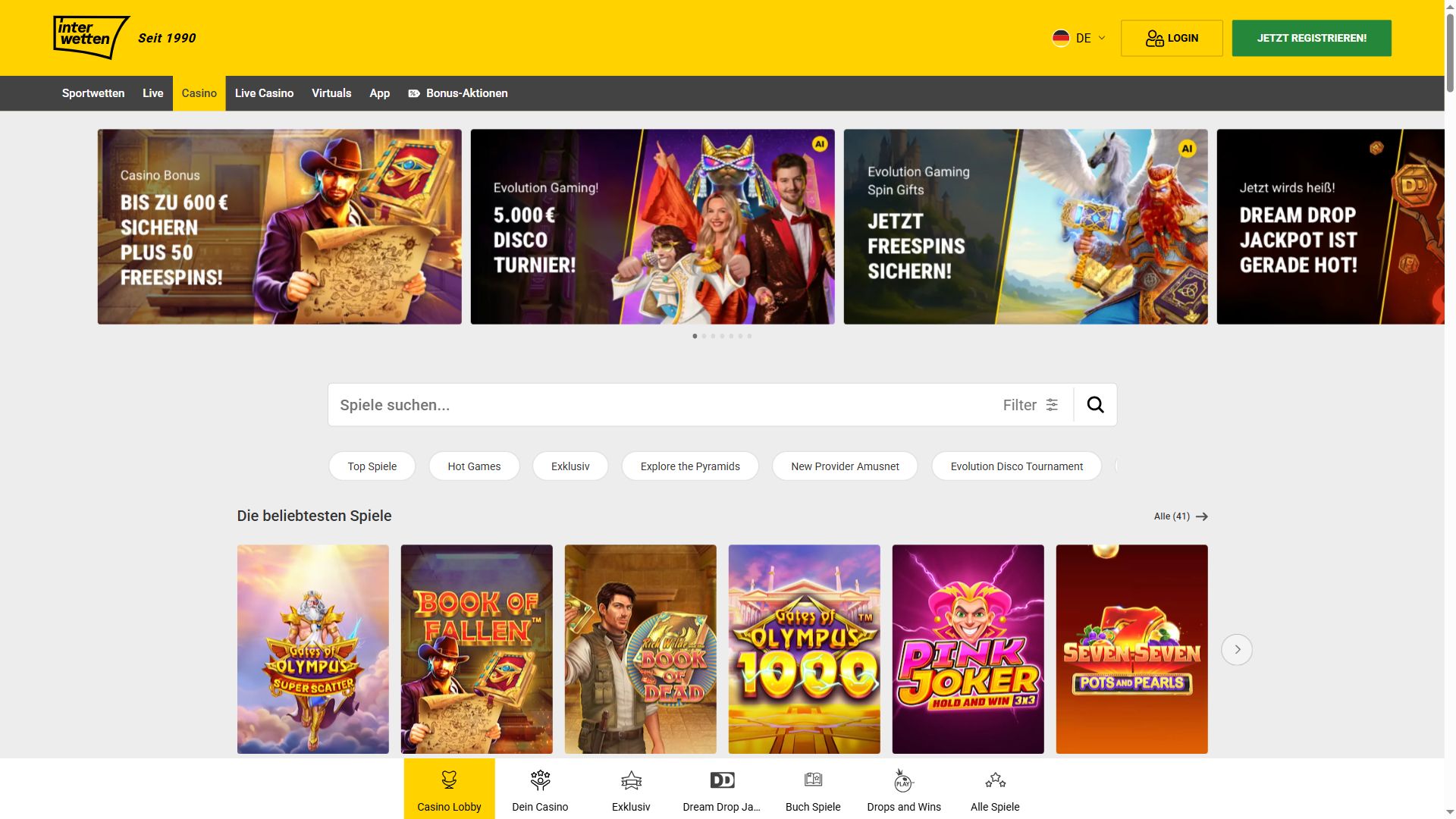
Task: Open the 5.000€ Disco Turnier banner
Action: [652, 227]
